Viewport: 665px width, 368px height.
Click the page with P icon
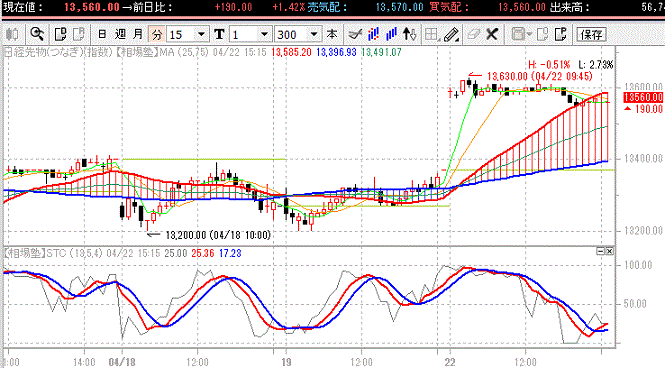(x=561, y=34)
